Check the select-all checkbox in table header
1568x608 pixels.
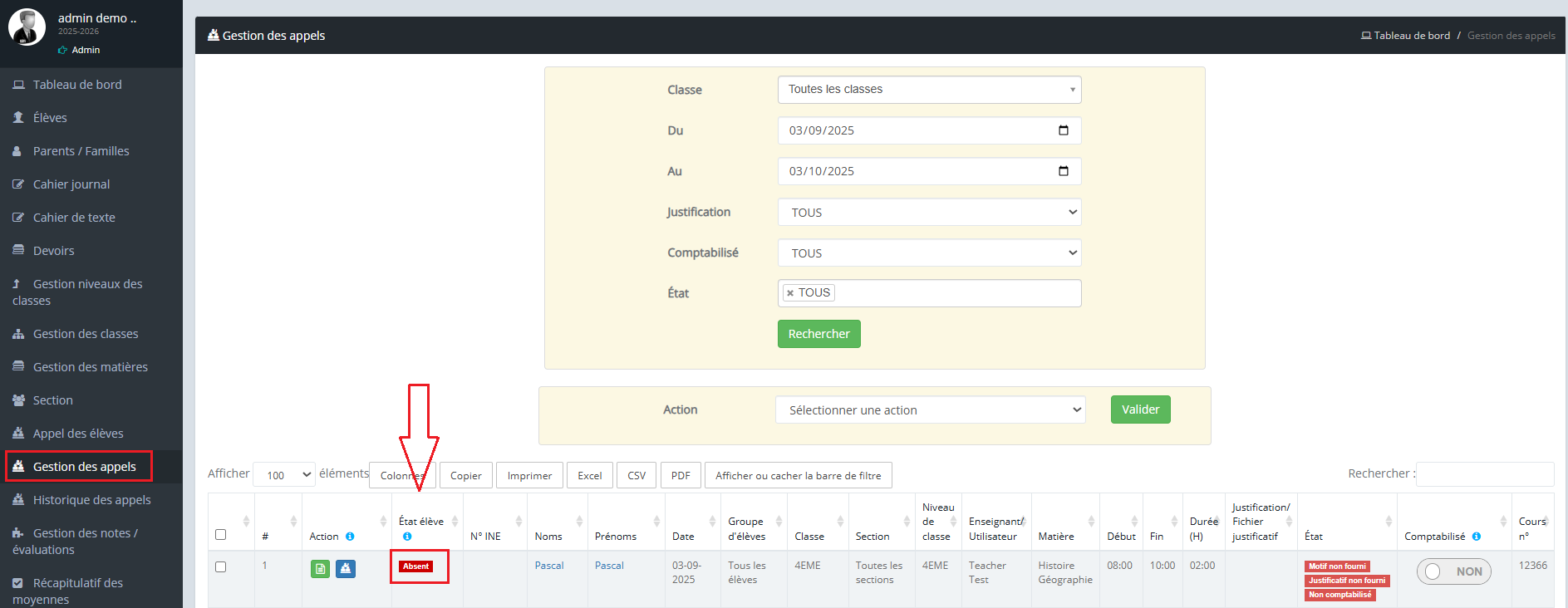pos(221,534)
